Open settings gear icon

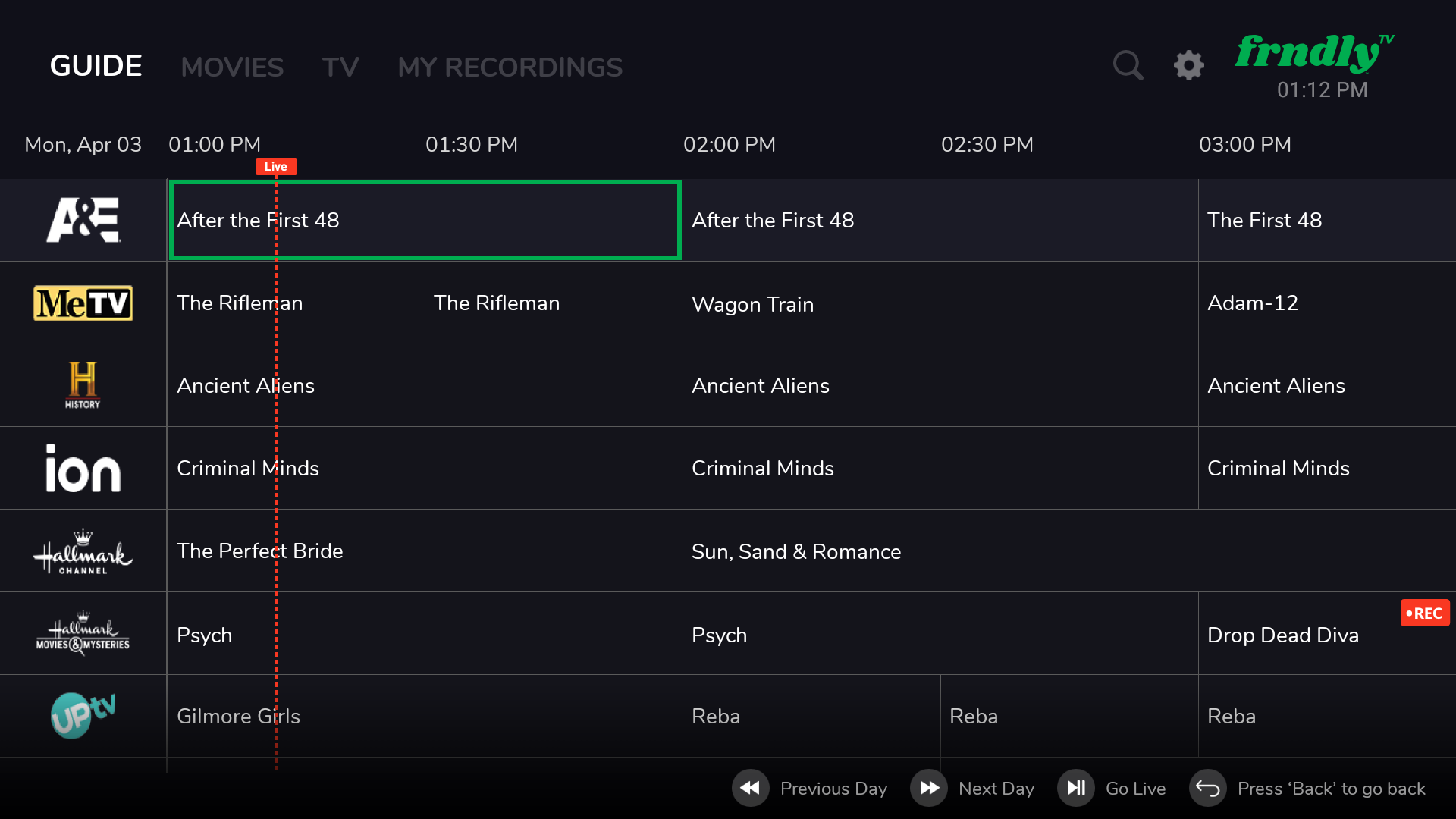point(1188,66)
